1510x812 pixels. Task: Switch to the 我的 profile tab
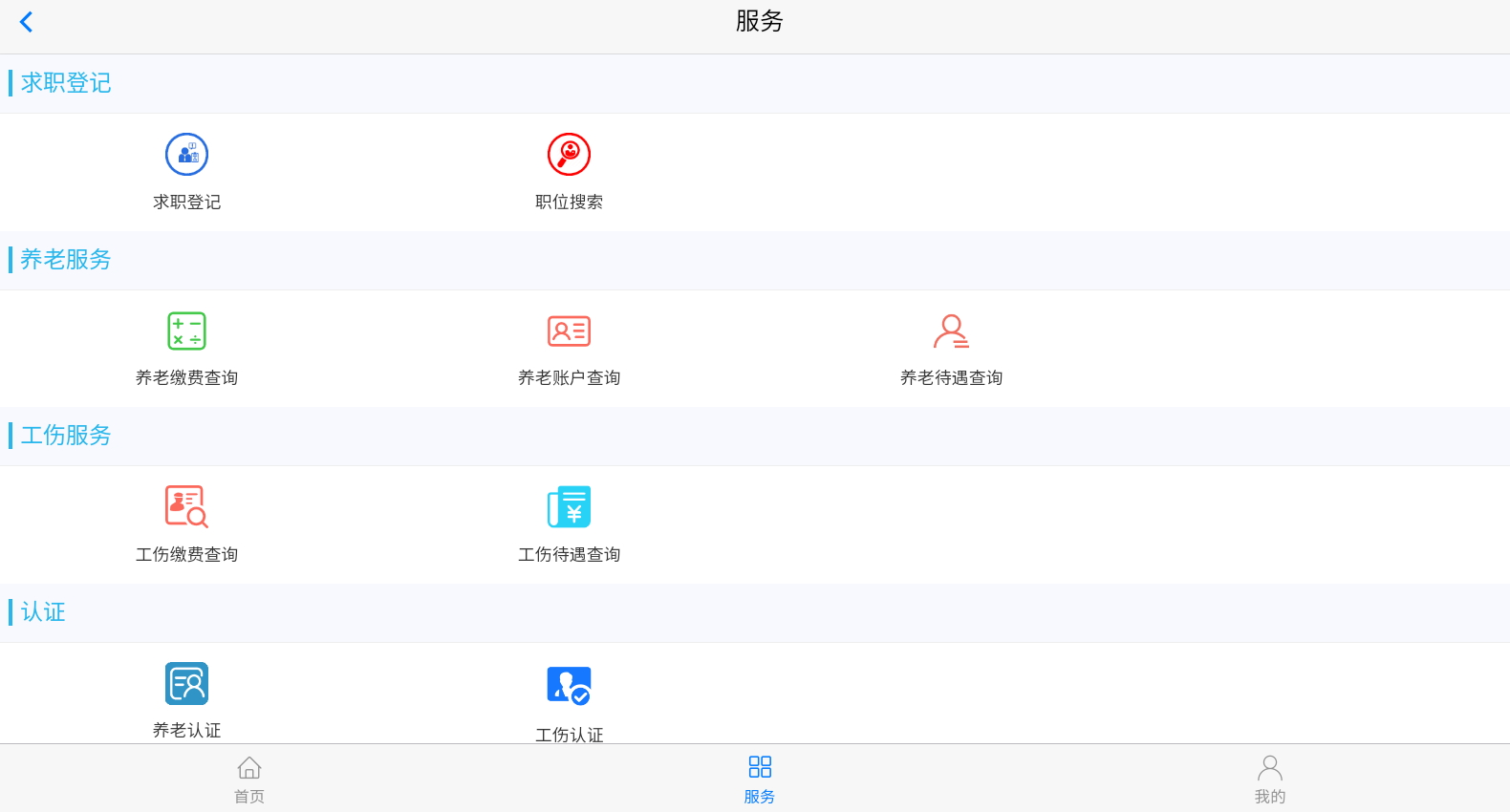click(x=1270, y=780)
